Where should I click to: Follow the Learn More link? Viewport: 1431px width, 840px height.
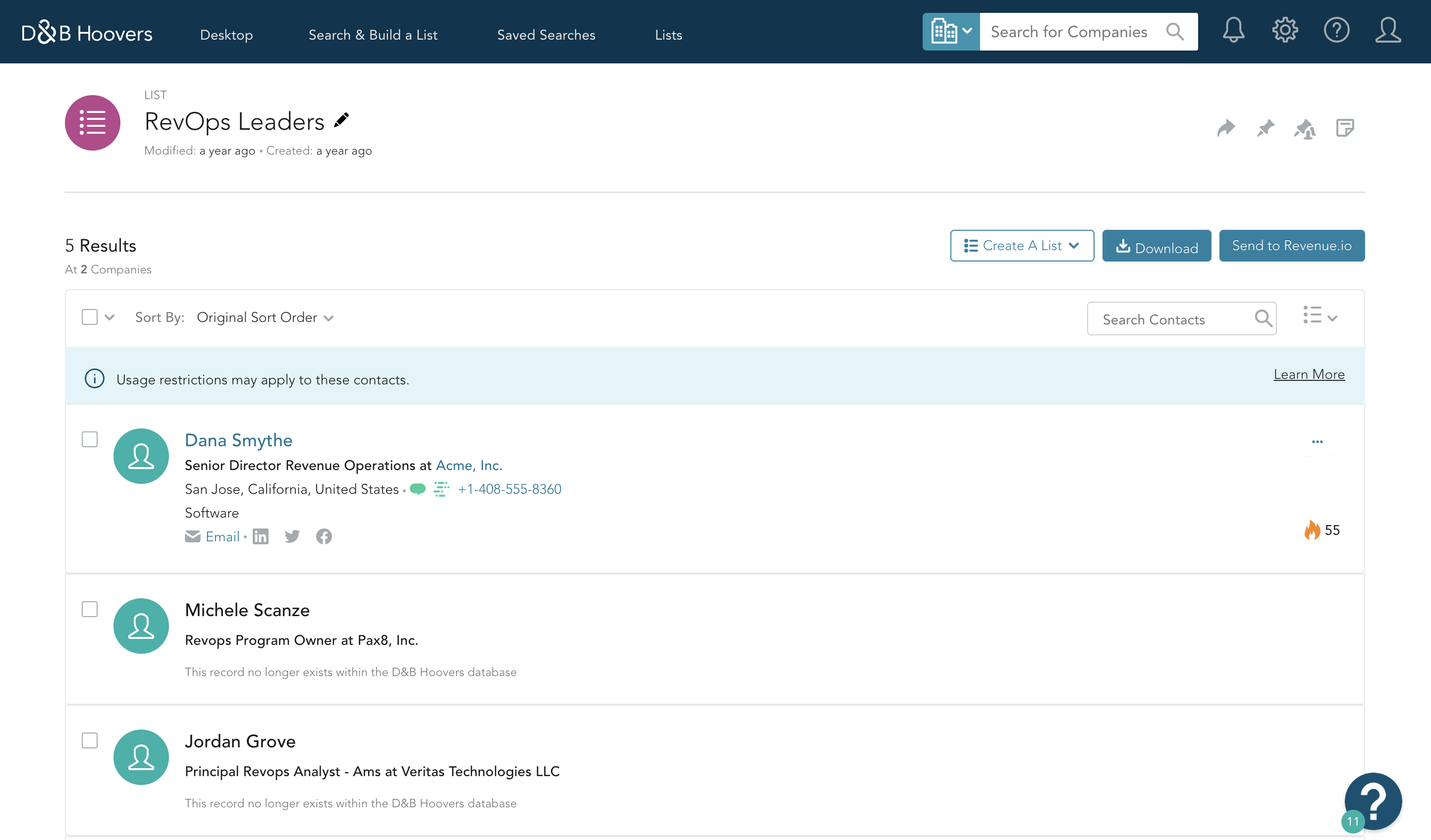point(1308,374)
